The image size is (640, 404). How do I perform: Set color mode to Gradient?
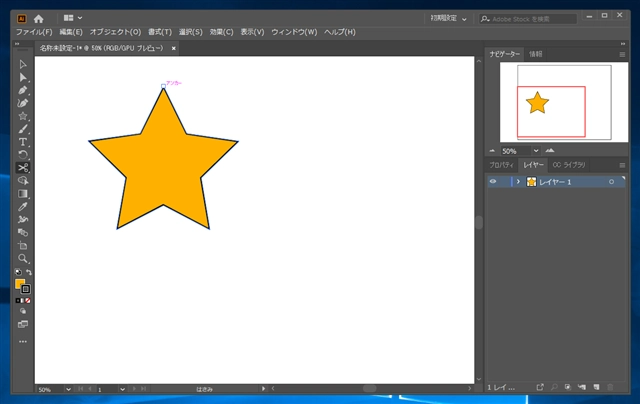(23, 300)
